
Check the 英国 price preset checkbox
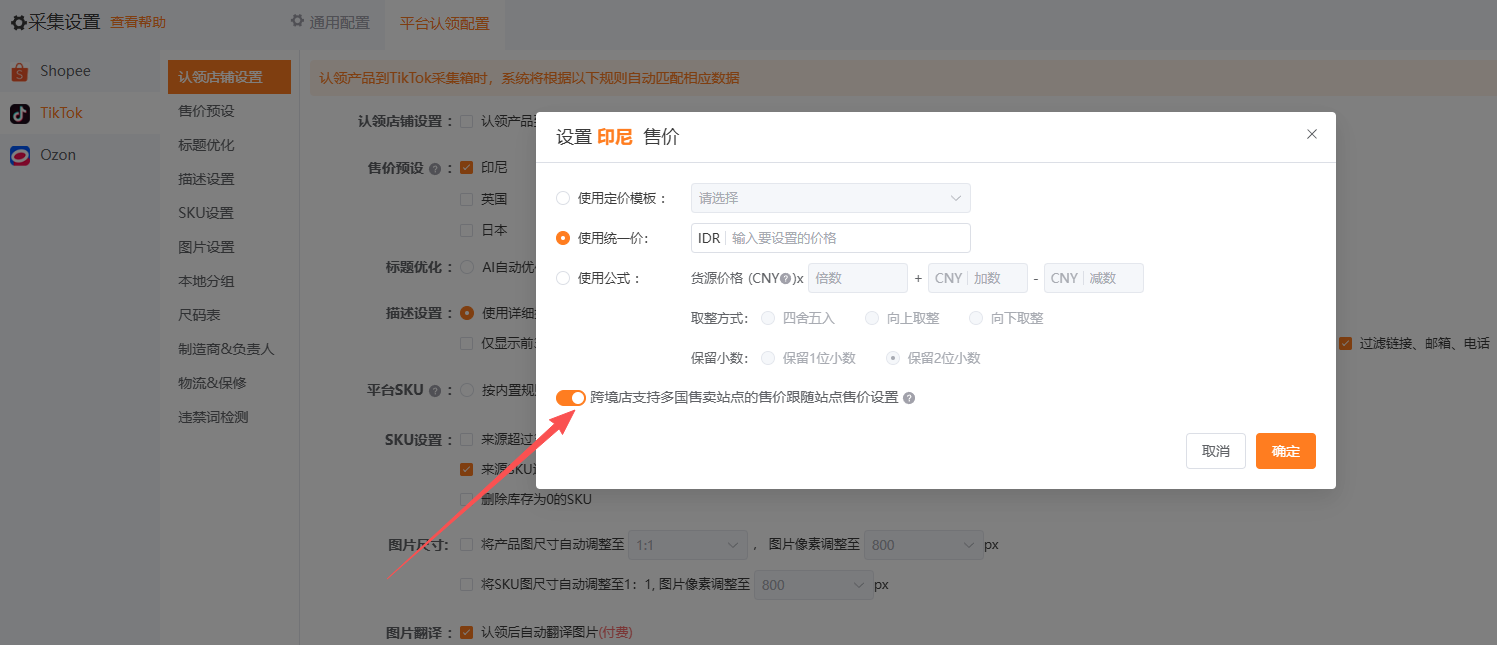click(466, 199)
